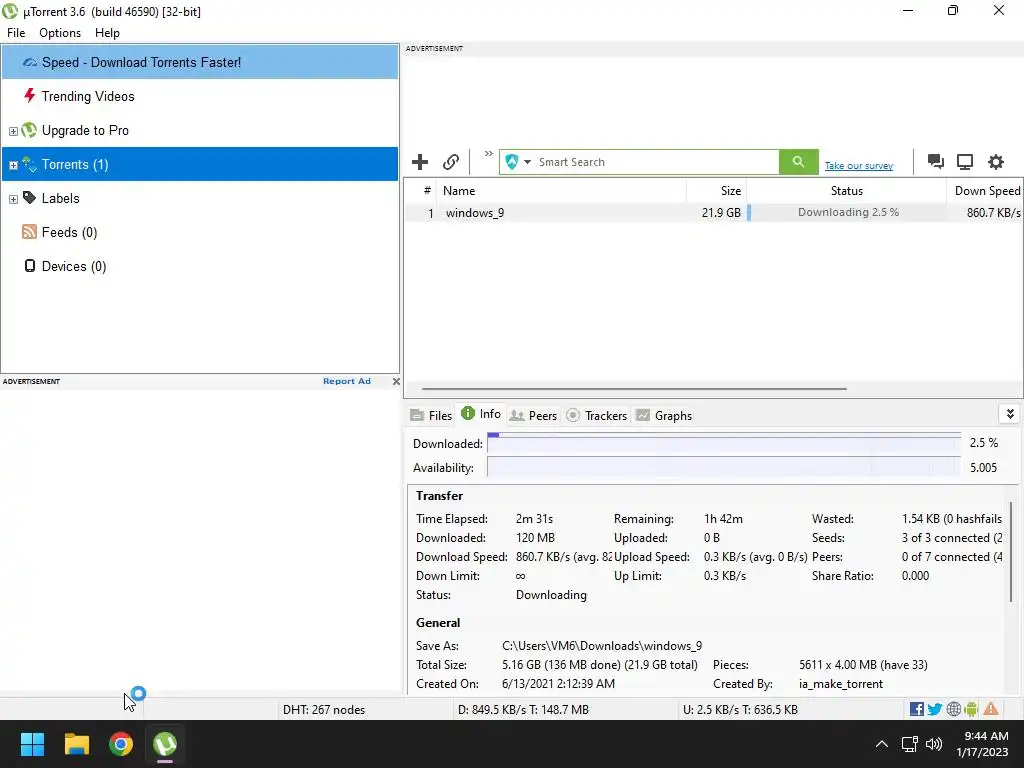This screenshot has width=1024, height=768.
Task: Click the warning triangle status icon
Action: point(991,709)
